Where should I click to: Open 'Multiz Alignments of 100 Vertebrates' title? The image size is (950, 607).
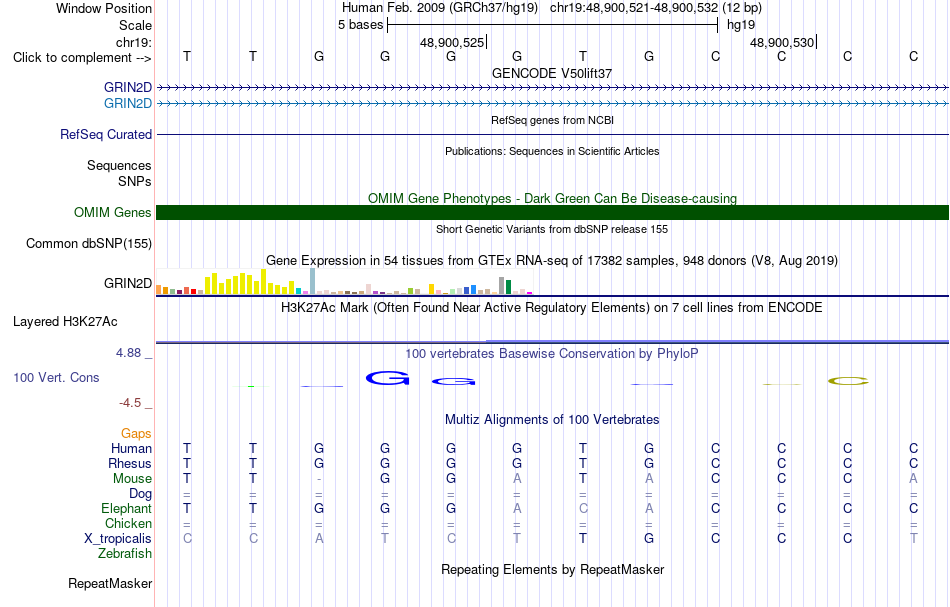point(552,419)
